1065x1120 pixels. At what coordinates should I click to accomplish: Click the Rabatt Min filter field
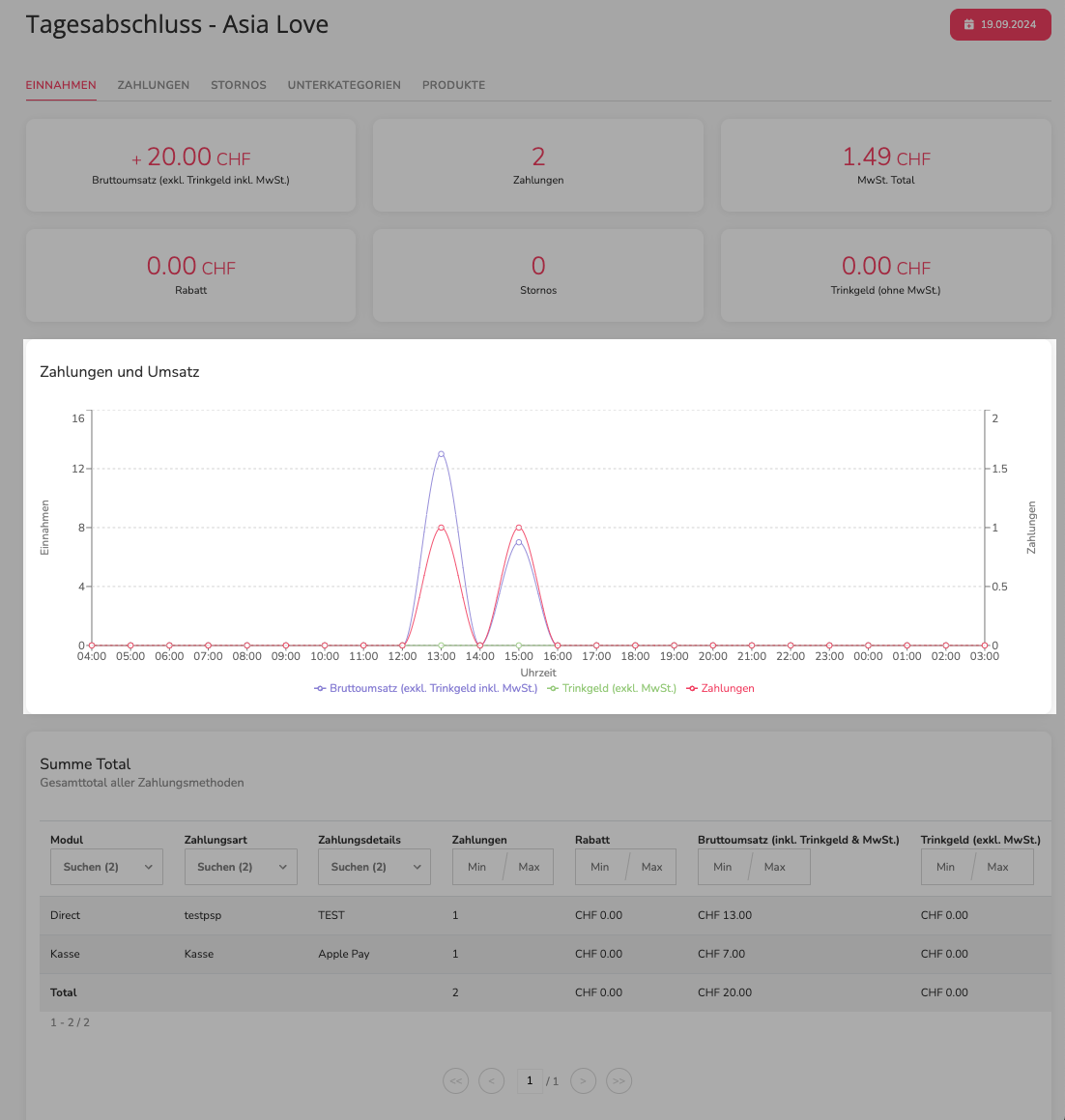[x=600, y=867]
